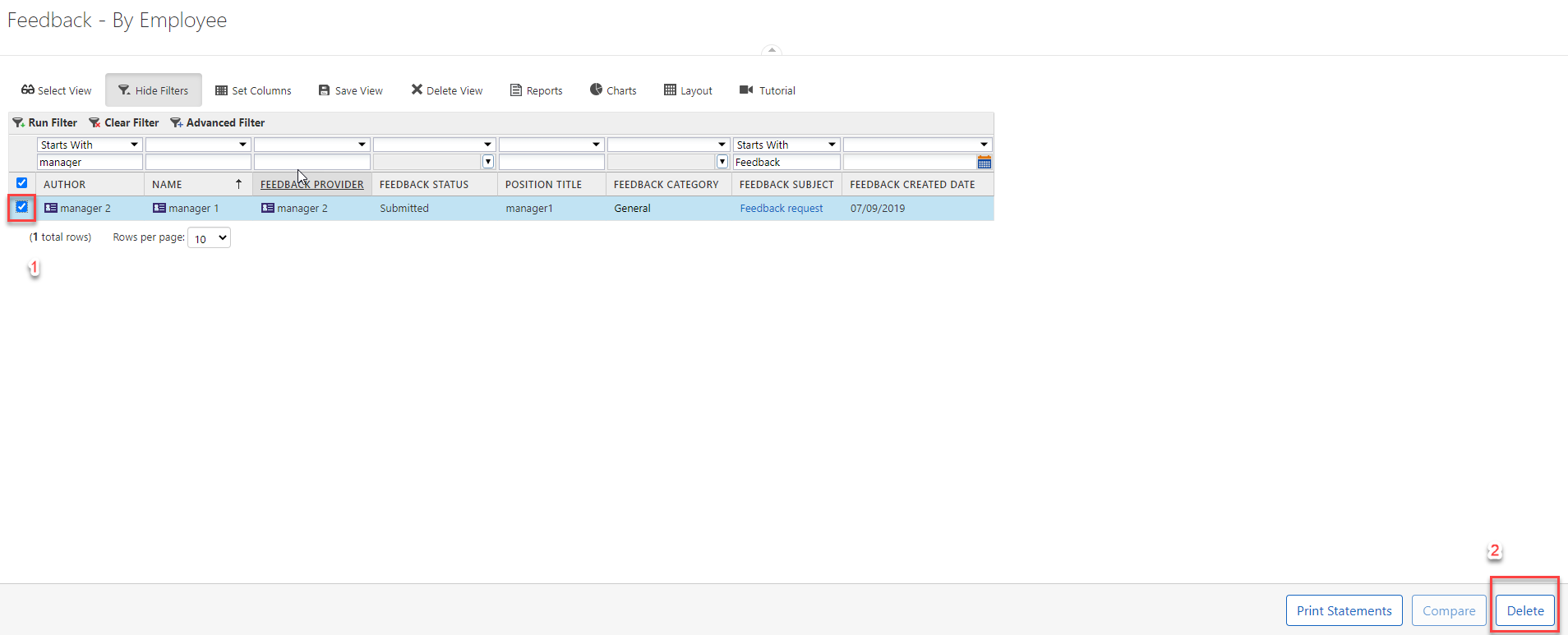
Task: Uncheck the manager 2 row checkbox
Action: click(x=22, y=207)
